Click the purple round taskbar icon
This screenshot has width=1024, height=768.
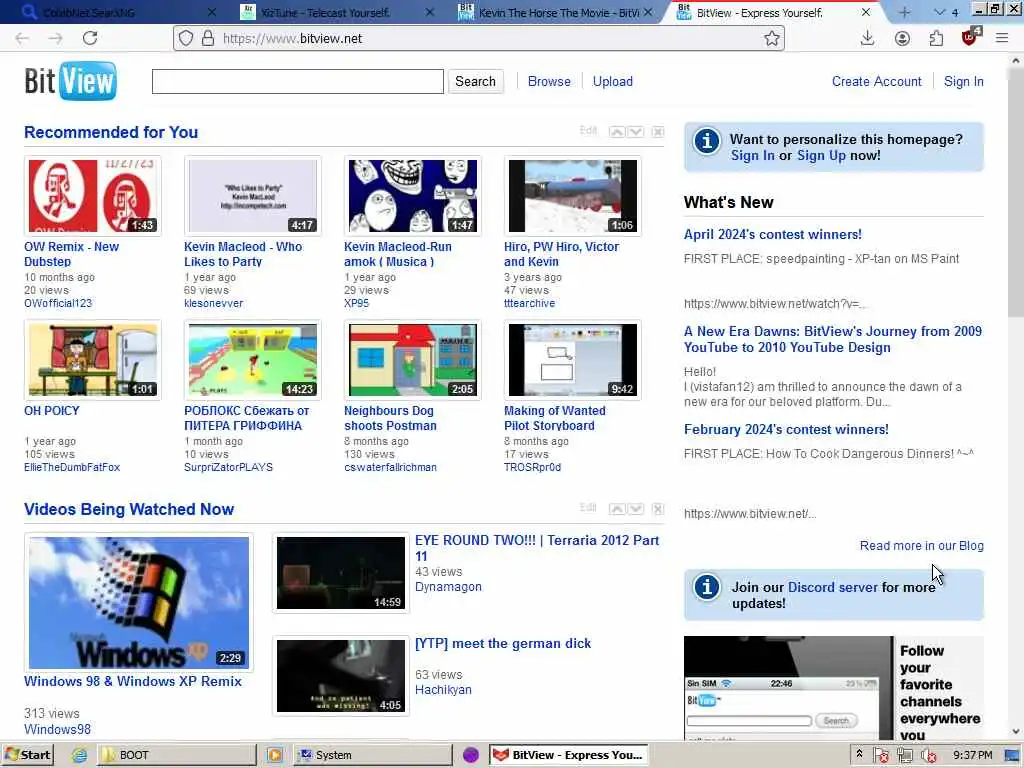(471, 755)
